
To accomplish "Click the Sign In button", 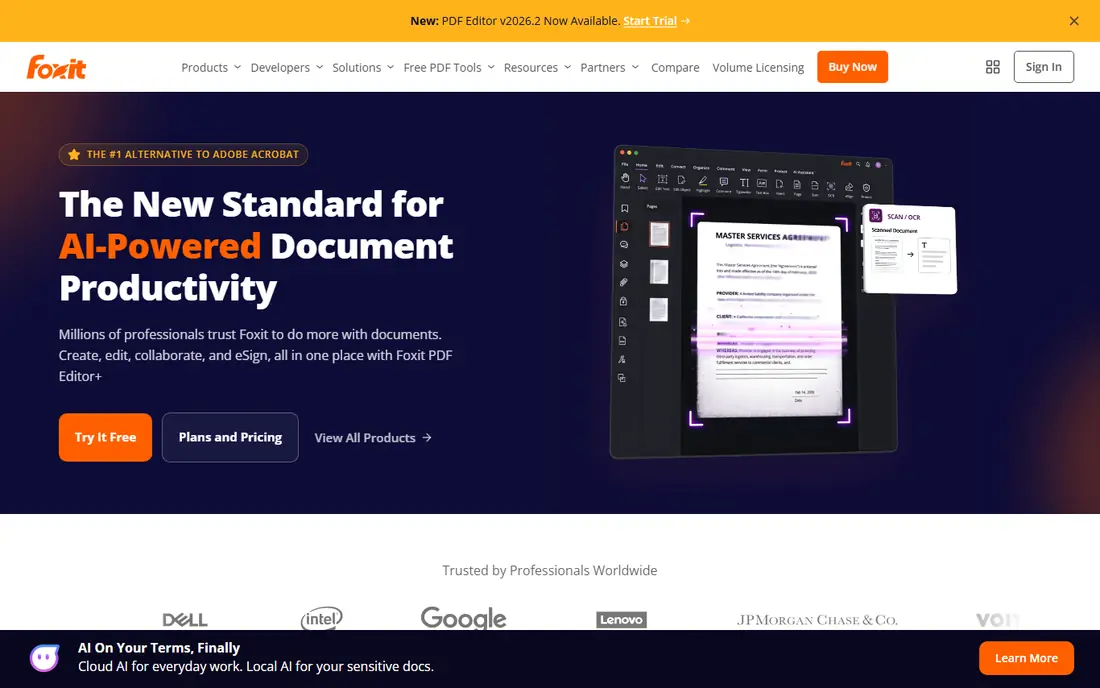I will click(x=1043, y=67).
